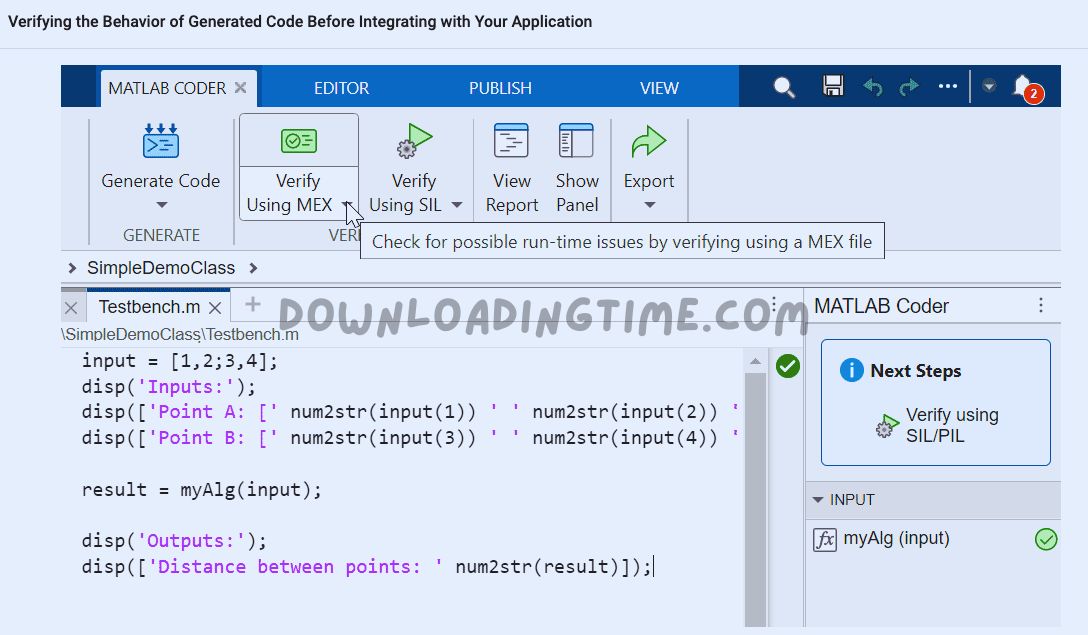Open the Verify Using SIL dropdown arrow
Viewport: 1088px width, 635px height.
click(x=457, y=206)
